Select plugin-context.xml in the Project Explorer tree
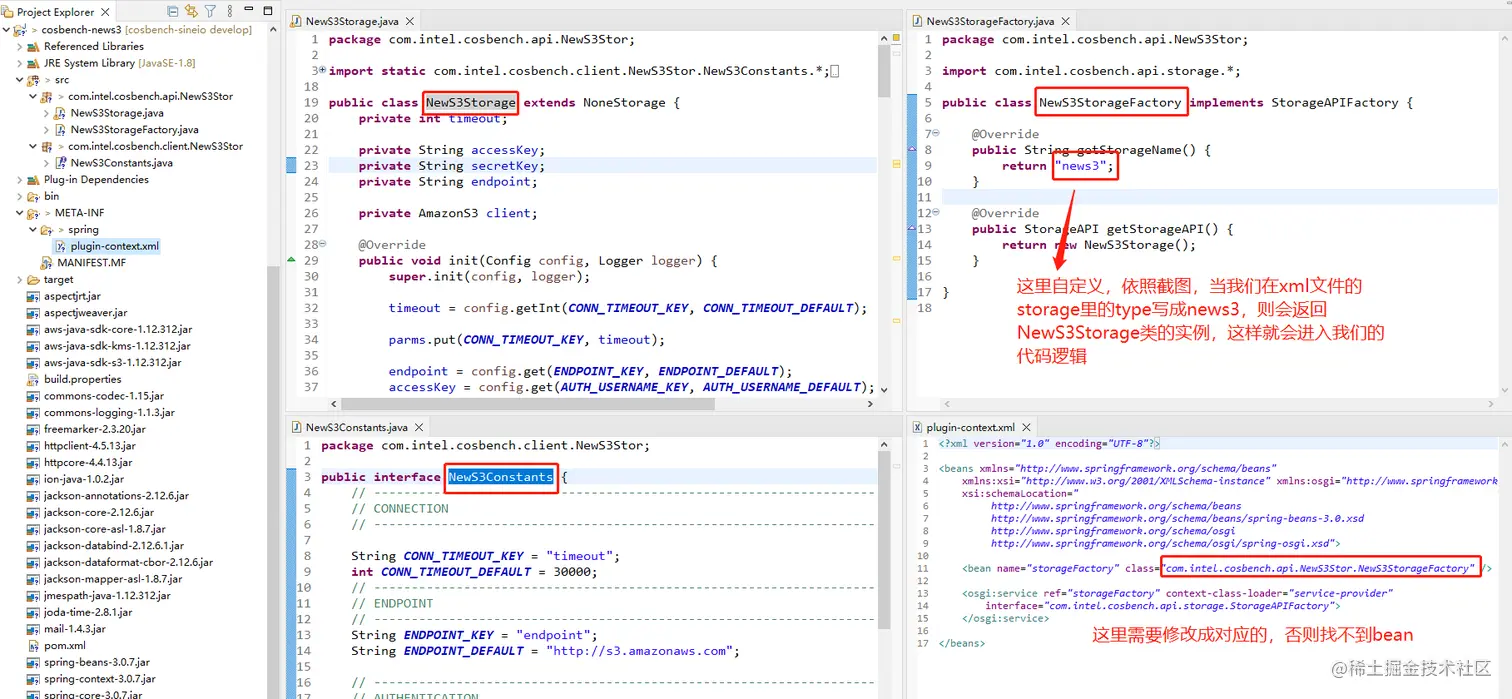The height and width of the screenshot is (699, 1512). (114, 246)
